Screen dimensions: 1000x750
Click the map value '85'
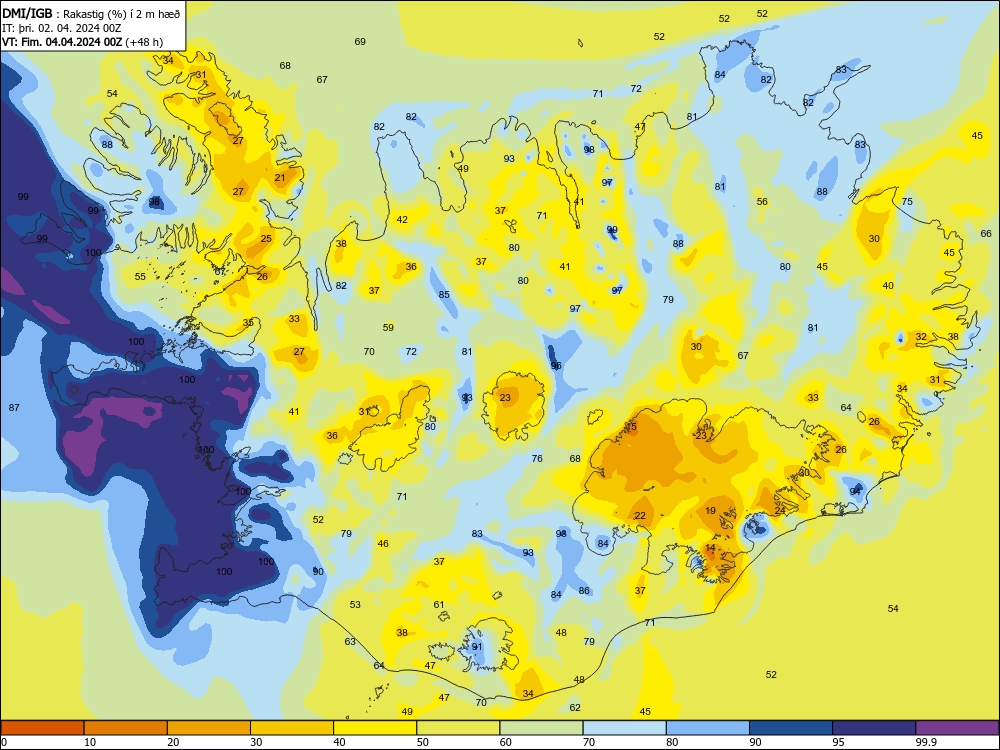(x=444, y=295)
